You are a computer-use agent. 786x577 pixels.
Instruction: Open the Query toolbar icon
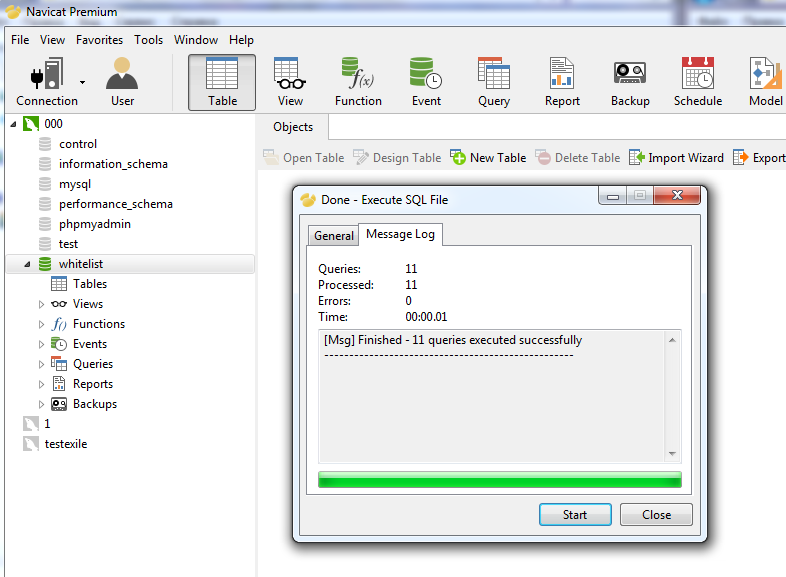pyautogui.click(x=494, y=82)
